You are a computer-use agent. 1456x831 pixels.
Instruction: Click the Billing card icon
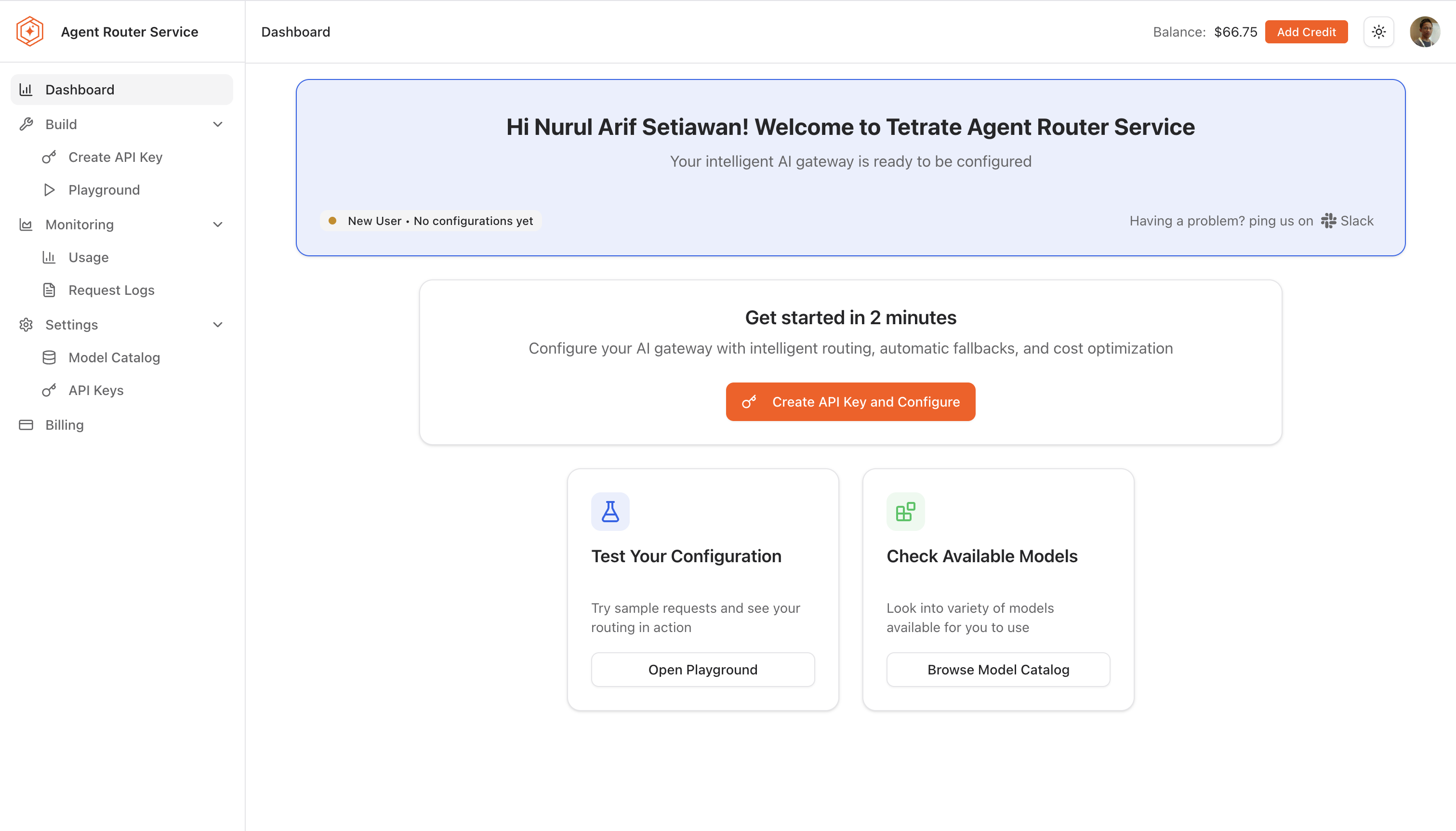(x=26, y=424)
